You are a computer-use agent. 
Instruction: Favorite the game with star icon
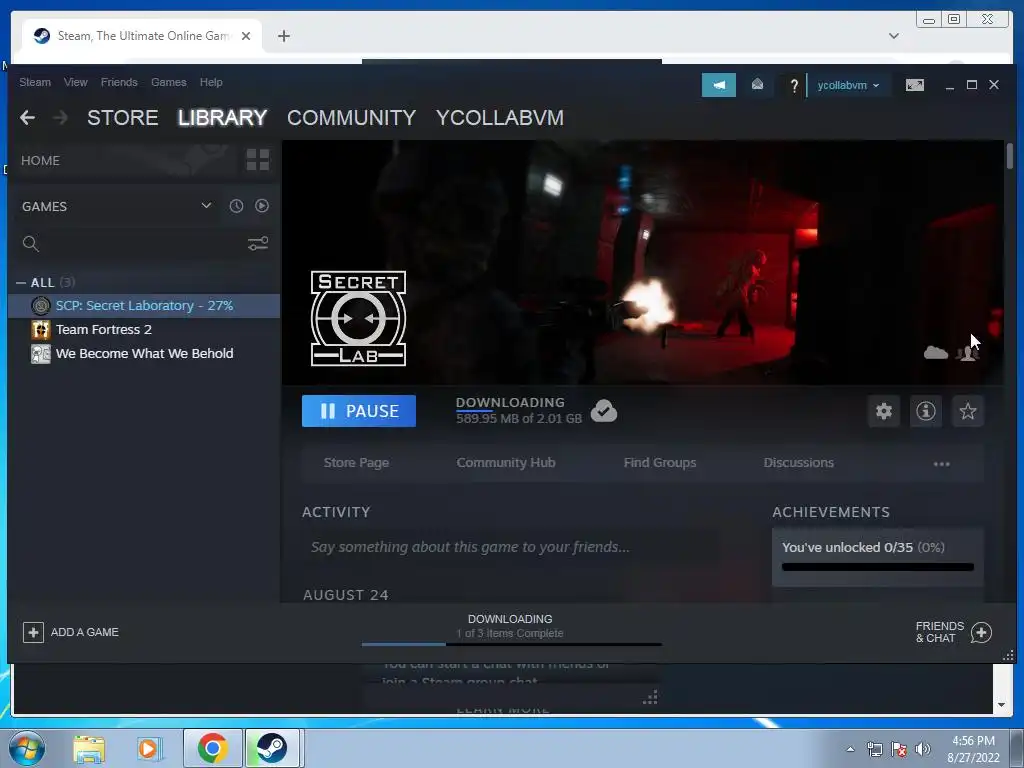(x=968, y=411)
